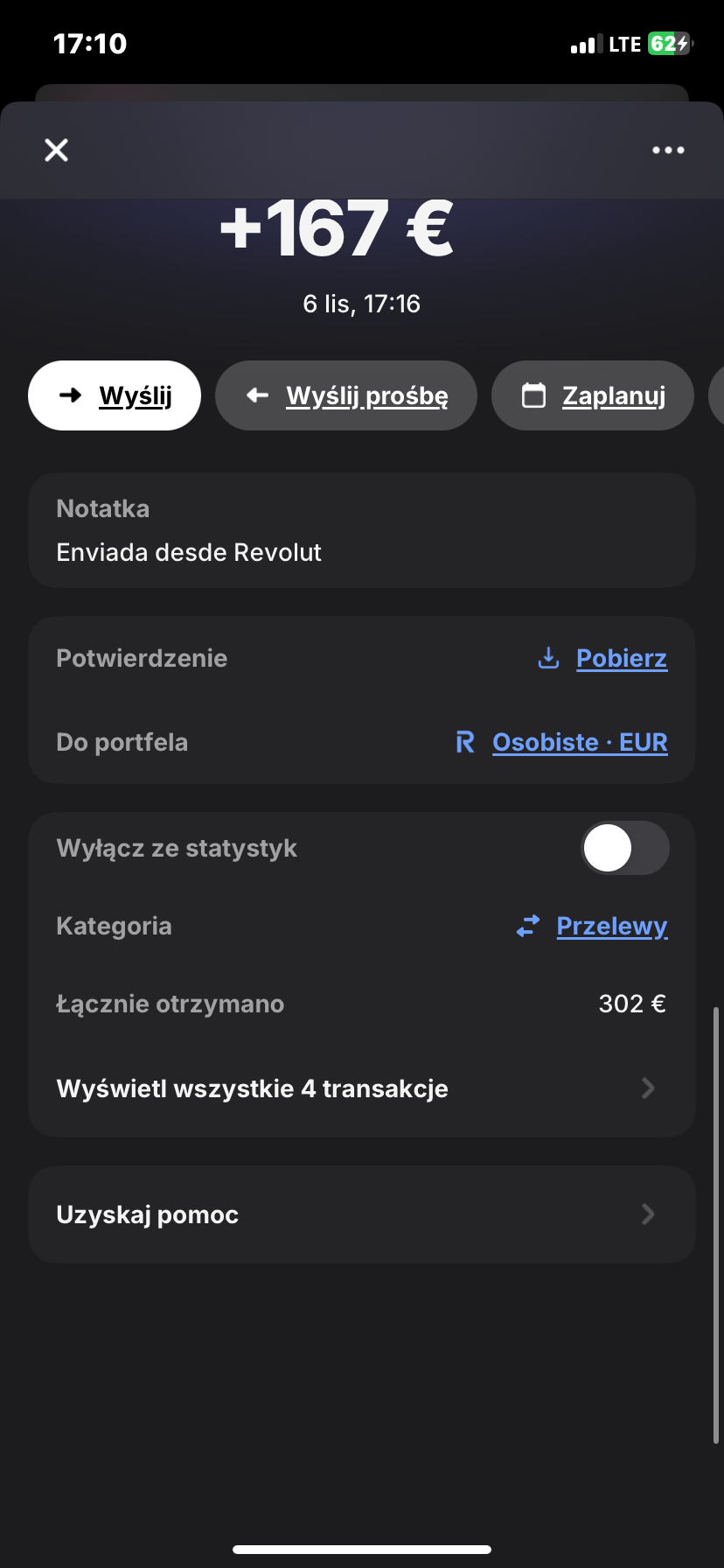Toggle the Wyłącz ze statystyk switch

click(624, 848)
